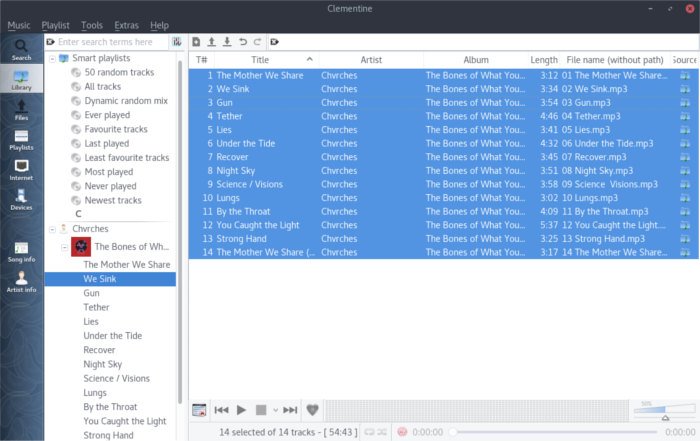Viewport: 700px width, 441px height.
Task: Open the Playlists sidebar tab
Action: pyautogui.click(x=21, y=140)
